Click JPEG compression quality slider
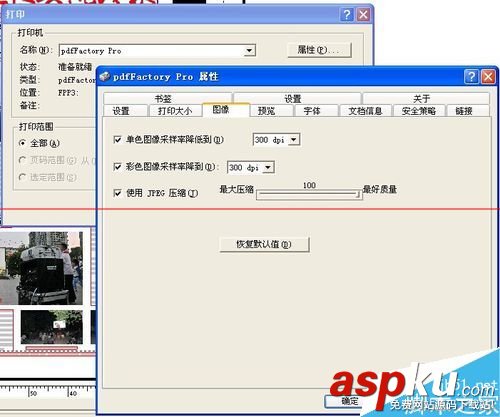 [x=309, y=195]
